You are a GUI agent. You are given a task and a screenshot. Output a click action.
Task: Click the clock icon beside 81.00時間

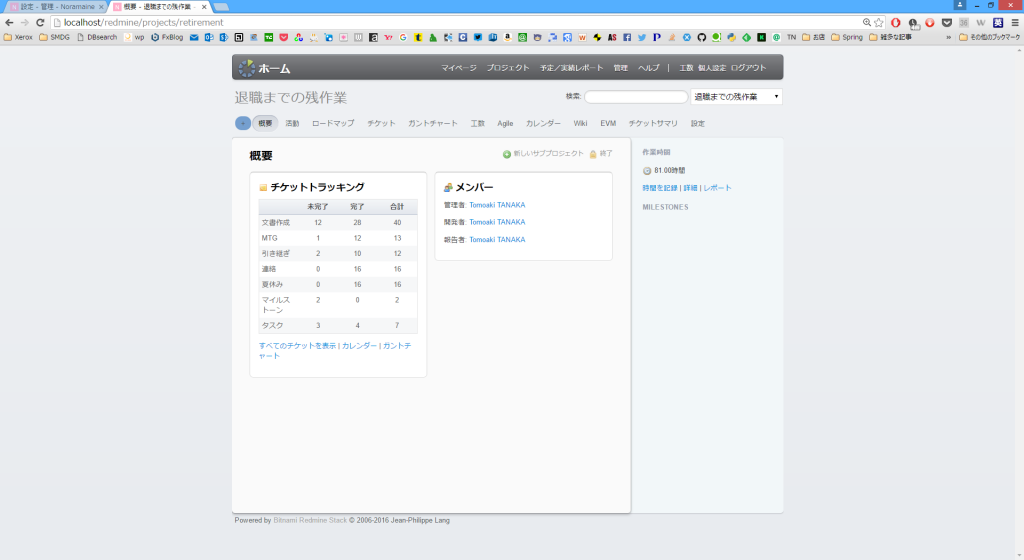pos(647,171)
